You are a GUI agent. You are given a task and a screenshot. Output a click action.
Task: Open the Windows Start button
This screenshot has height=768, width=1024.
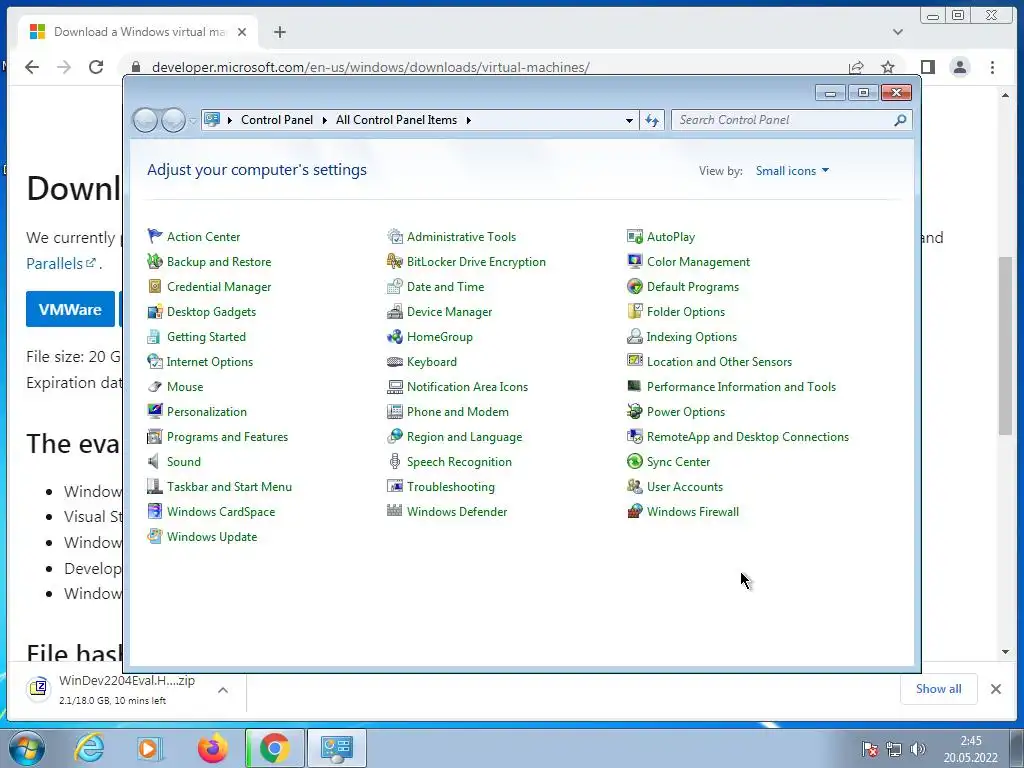click(26, 748)
